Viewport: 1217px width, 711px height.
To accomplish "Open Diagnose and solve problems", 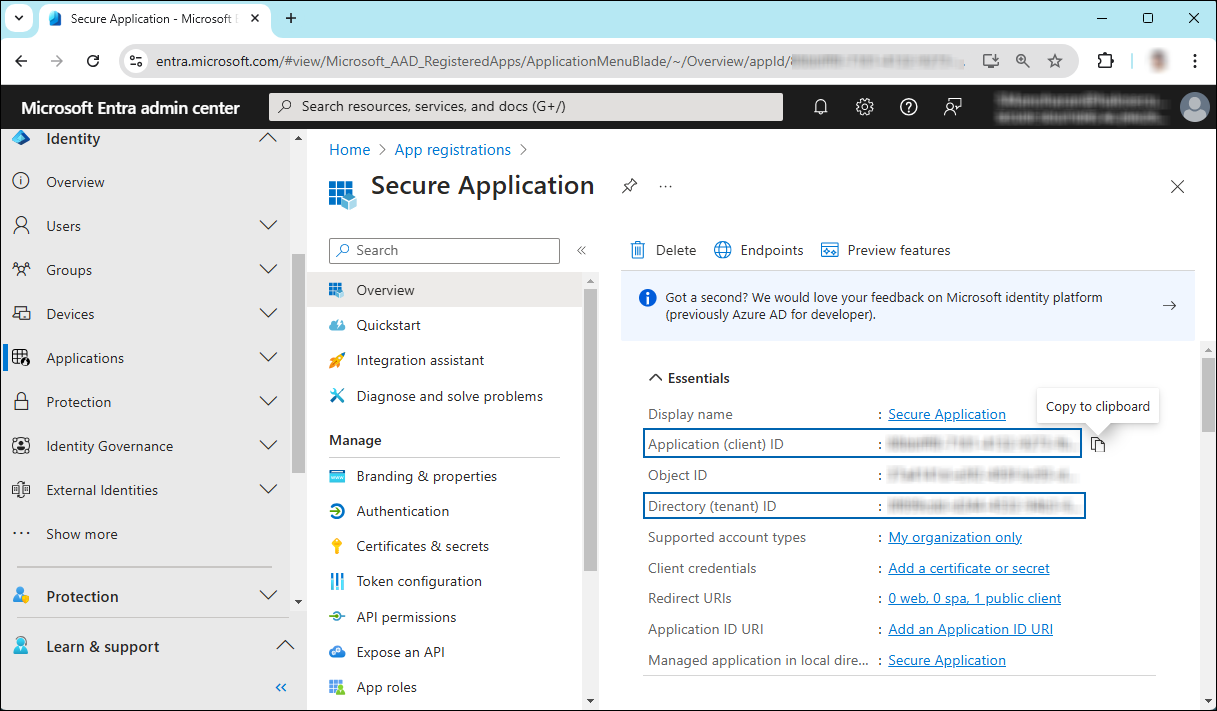I will (449, 396).
